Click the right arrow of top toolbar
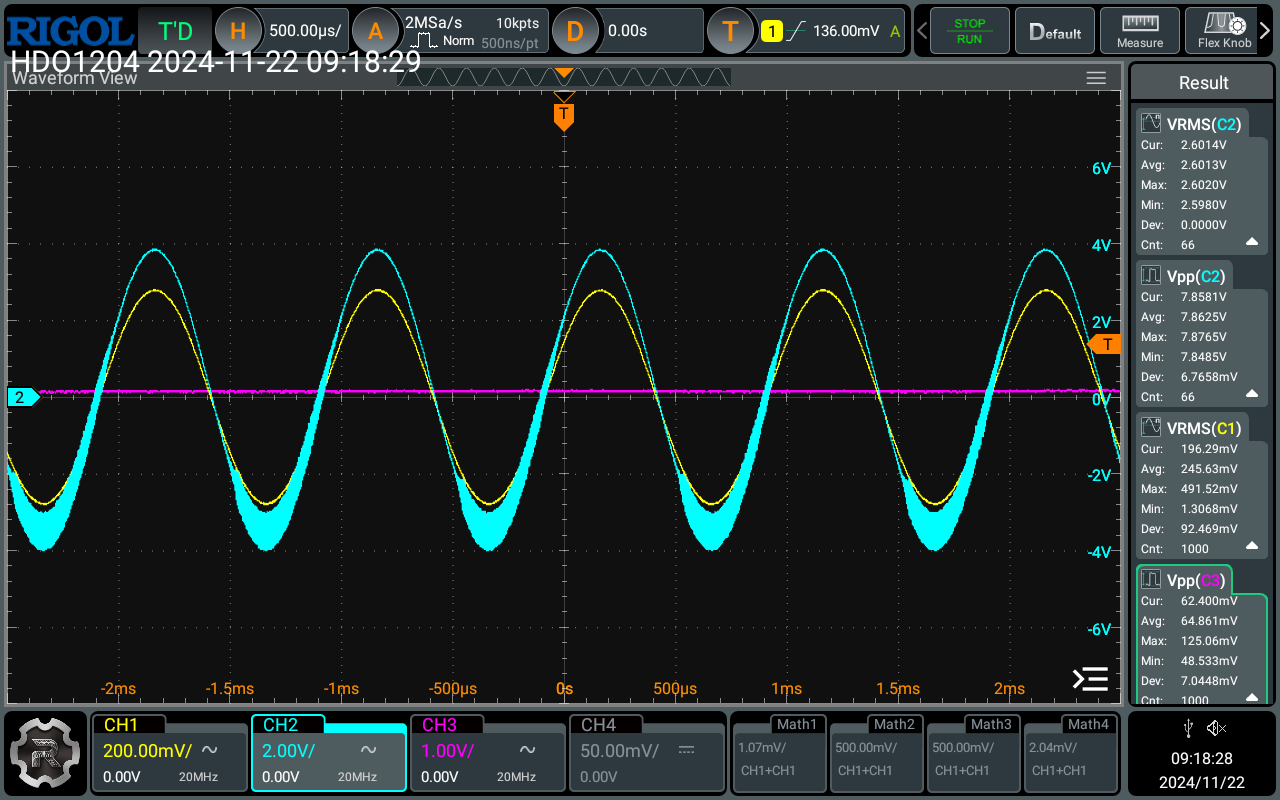The width and height of the screenshot is (1280, 800). (1265, 31)
